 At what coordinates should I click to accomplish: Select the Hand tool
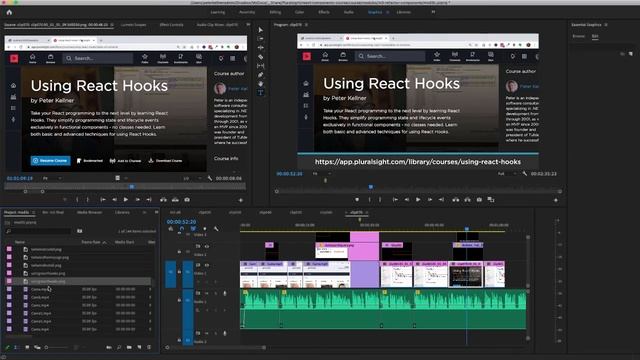(260, 84)
